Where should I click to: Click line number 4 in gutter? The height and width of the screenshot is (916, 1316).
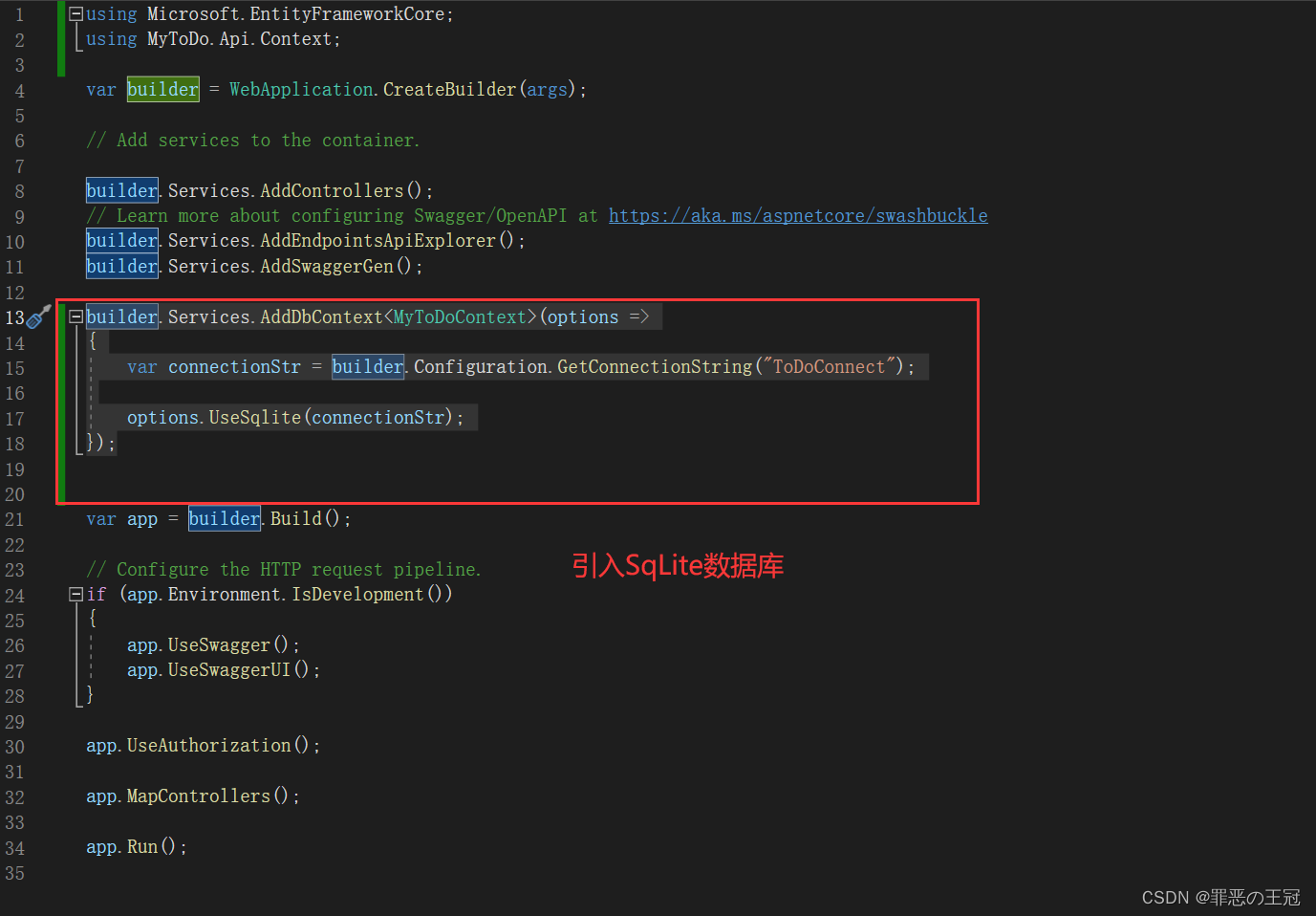pos(20,91)
